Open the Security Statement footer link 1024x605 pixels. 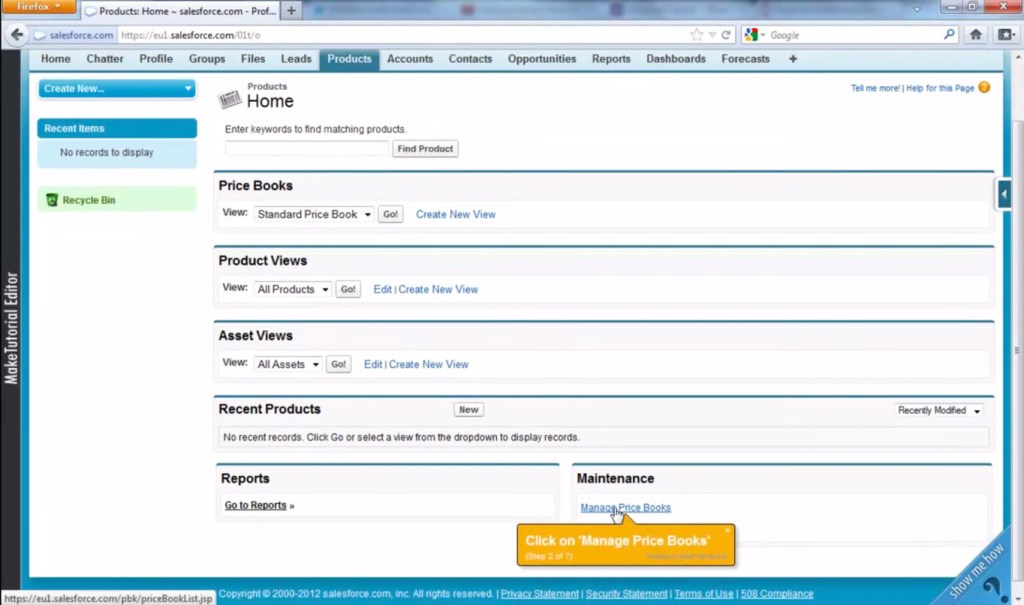point(626,594)
